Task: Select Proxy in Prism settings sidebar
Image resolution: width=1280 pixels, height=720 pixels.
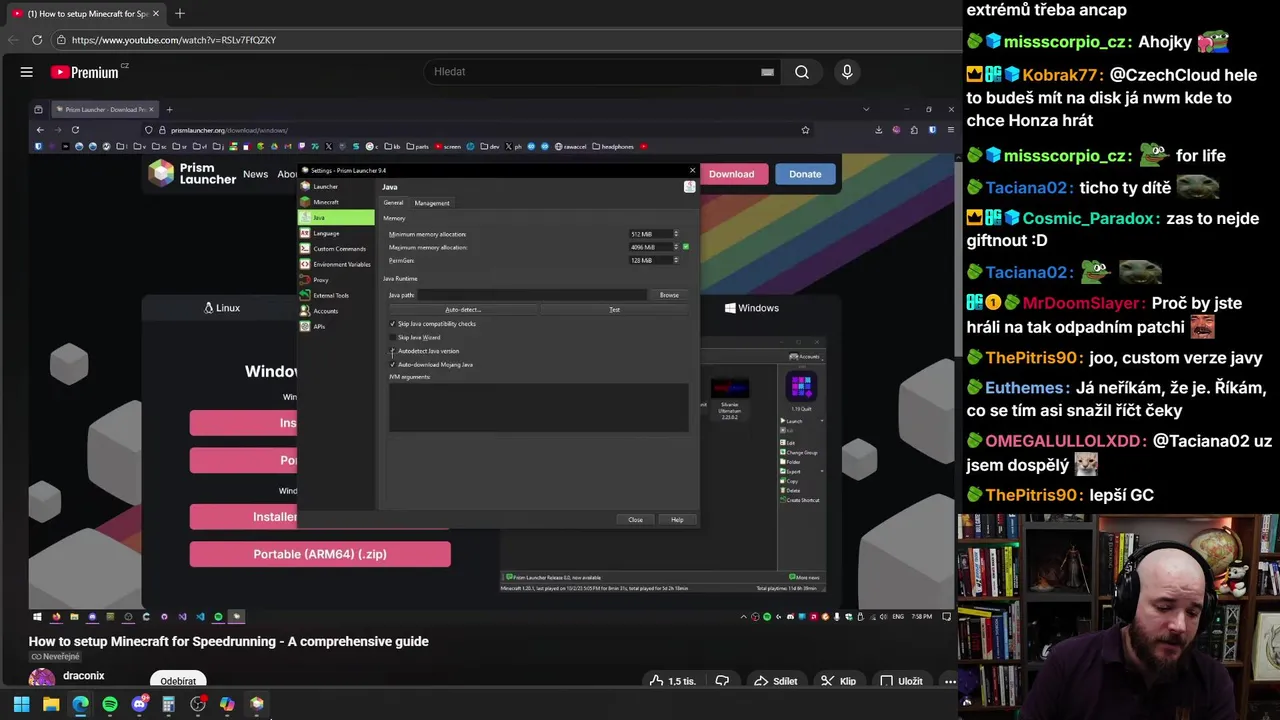Action: click(337, 280)
